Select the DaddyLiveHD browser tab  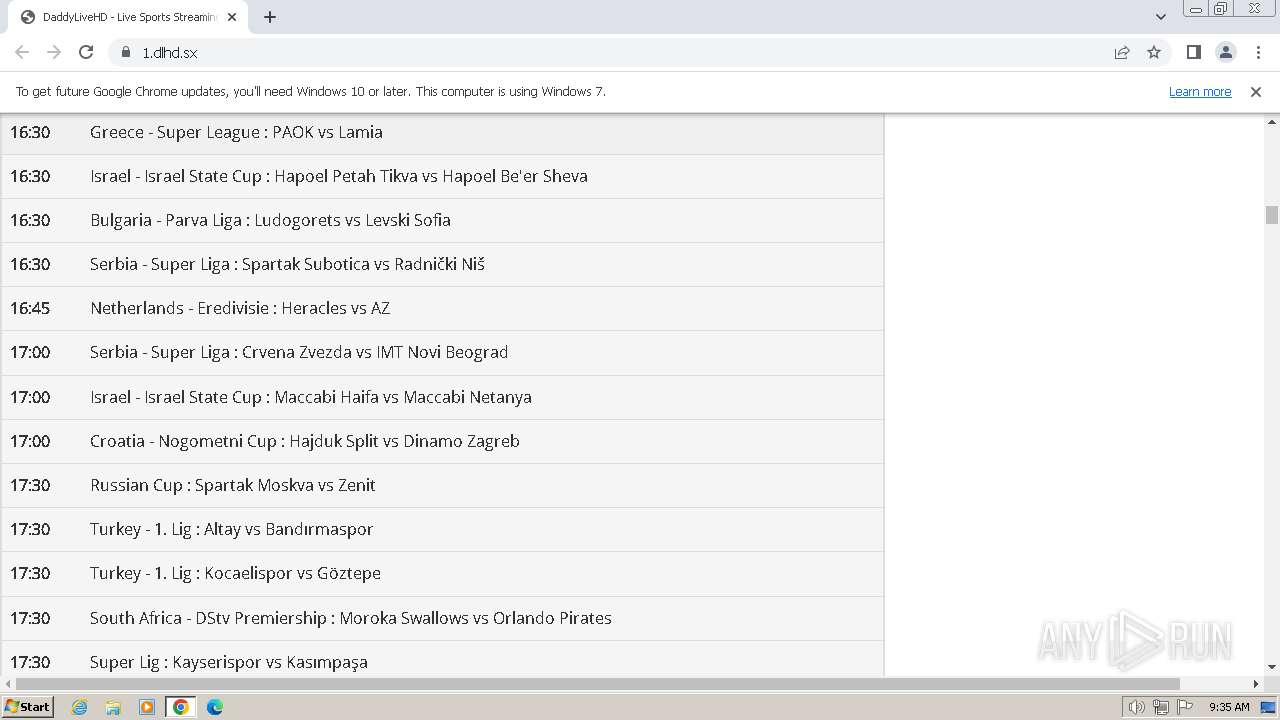point(126,17)
